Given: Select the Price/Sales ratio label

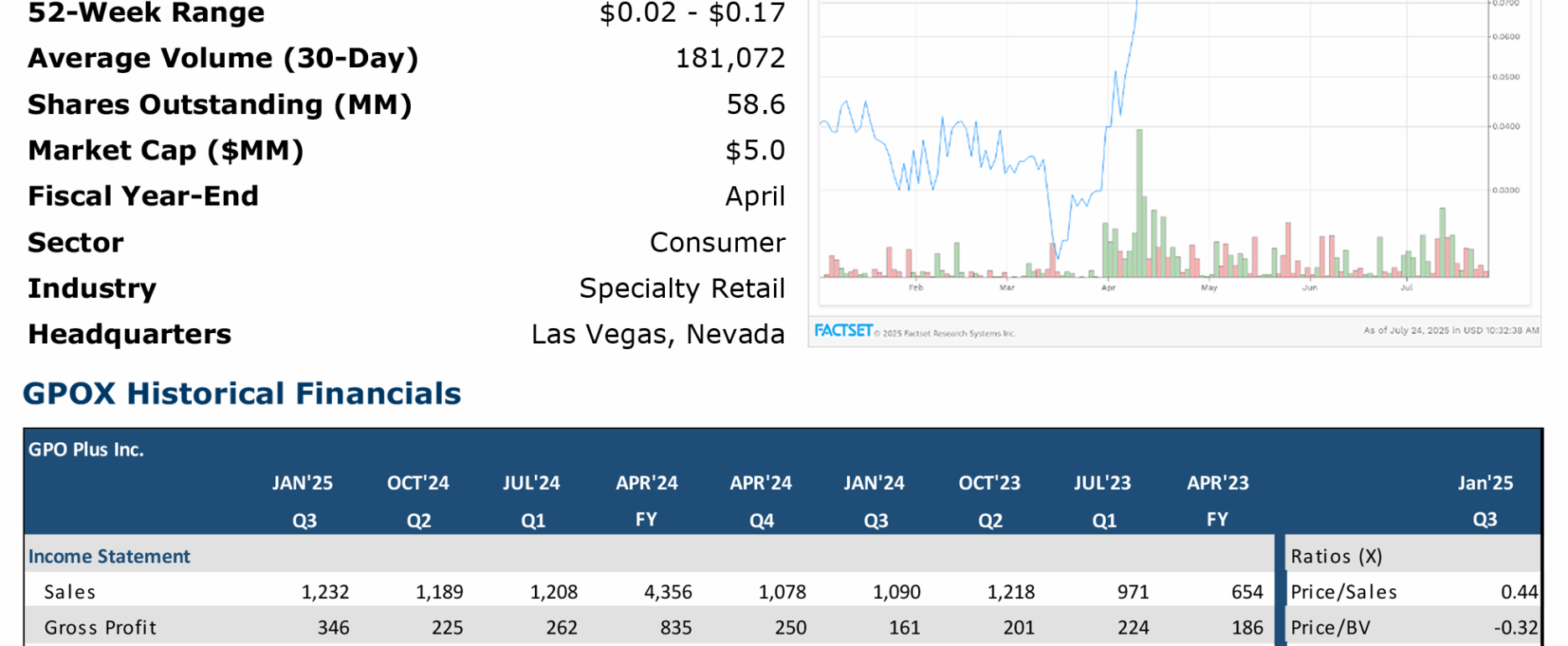Looking at the screenshot, I should 1343,592.
